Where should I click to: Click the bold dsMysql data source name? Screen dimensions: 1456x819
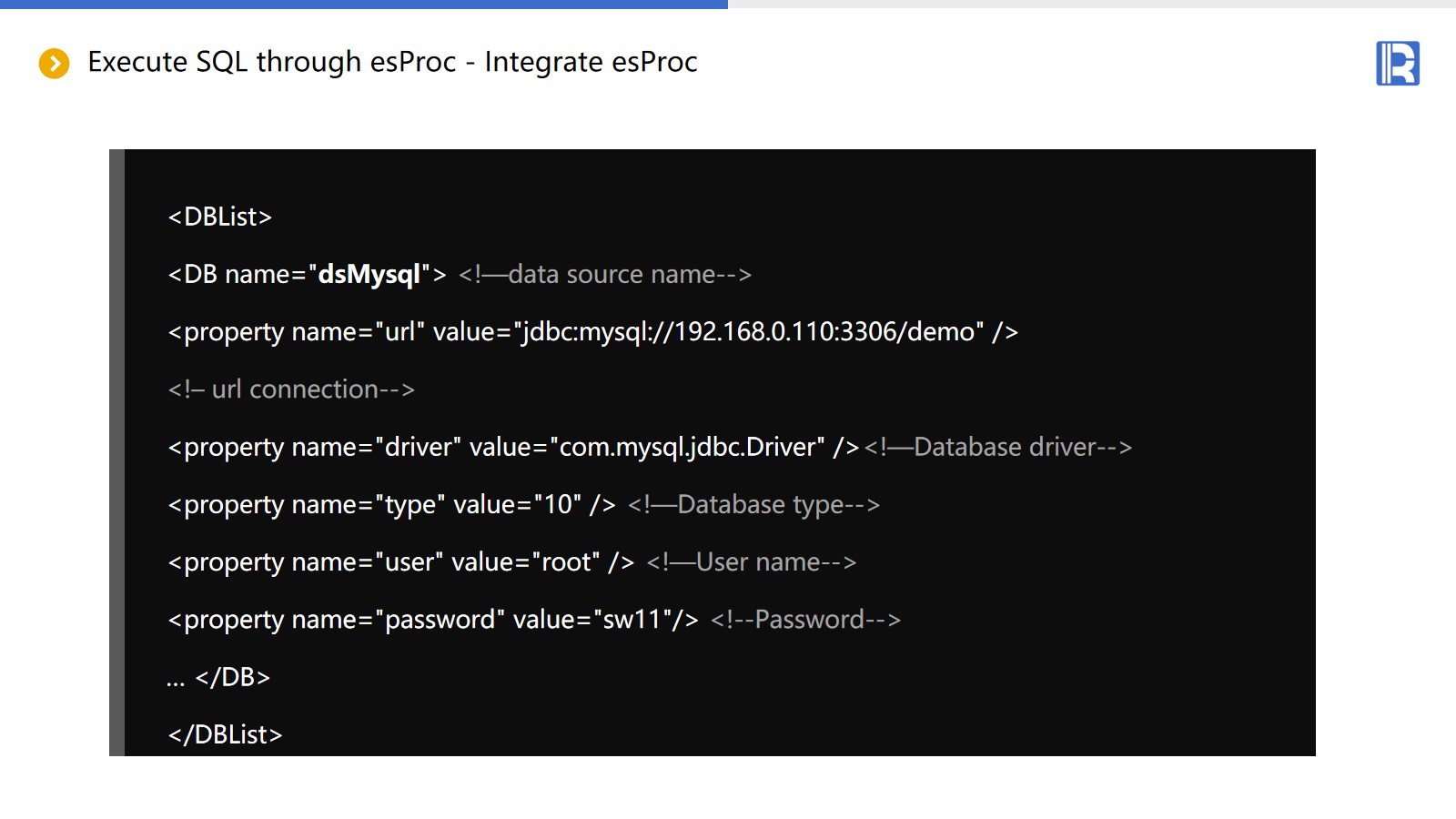(x=369, y=275)
